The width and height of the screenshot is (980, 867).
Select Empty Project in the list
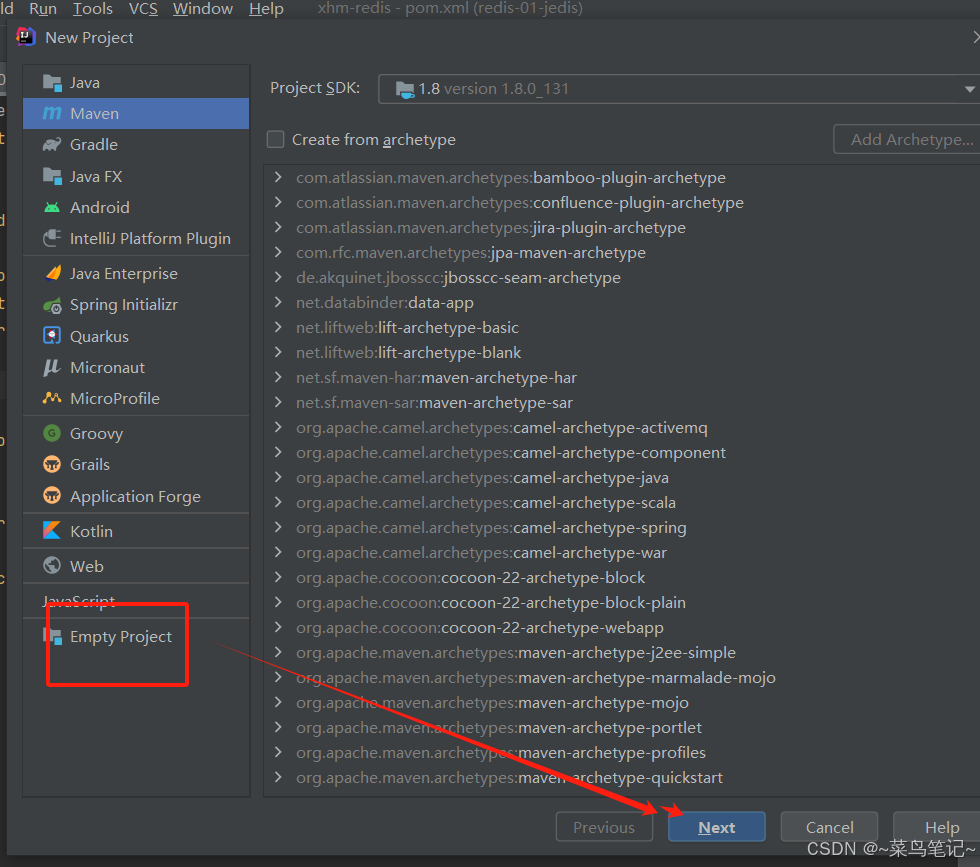(x=136, y=636)
